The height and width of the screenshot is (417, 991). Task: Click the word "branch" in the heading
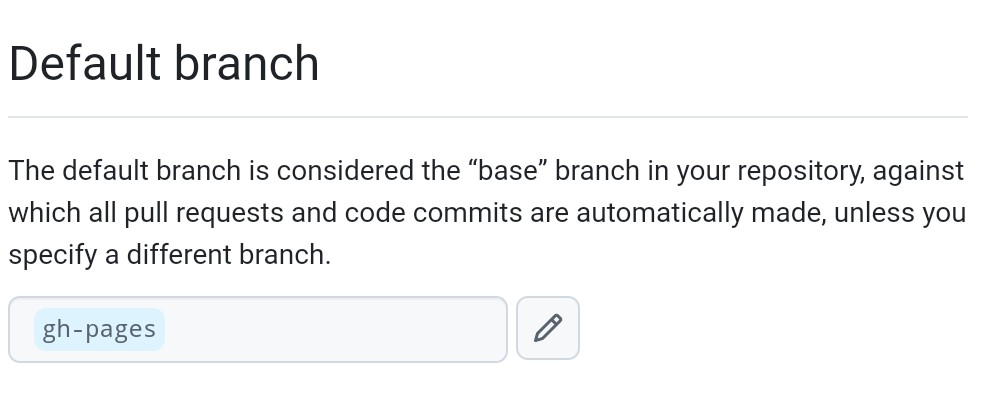[246, 64]
